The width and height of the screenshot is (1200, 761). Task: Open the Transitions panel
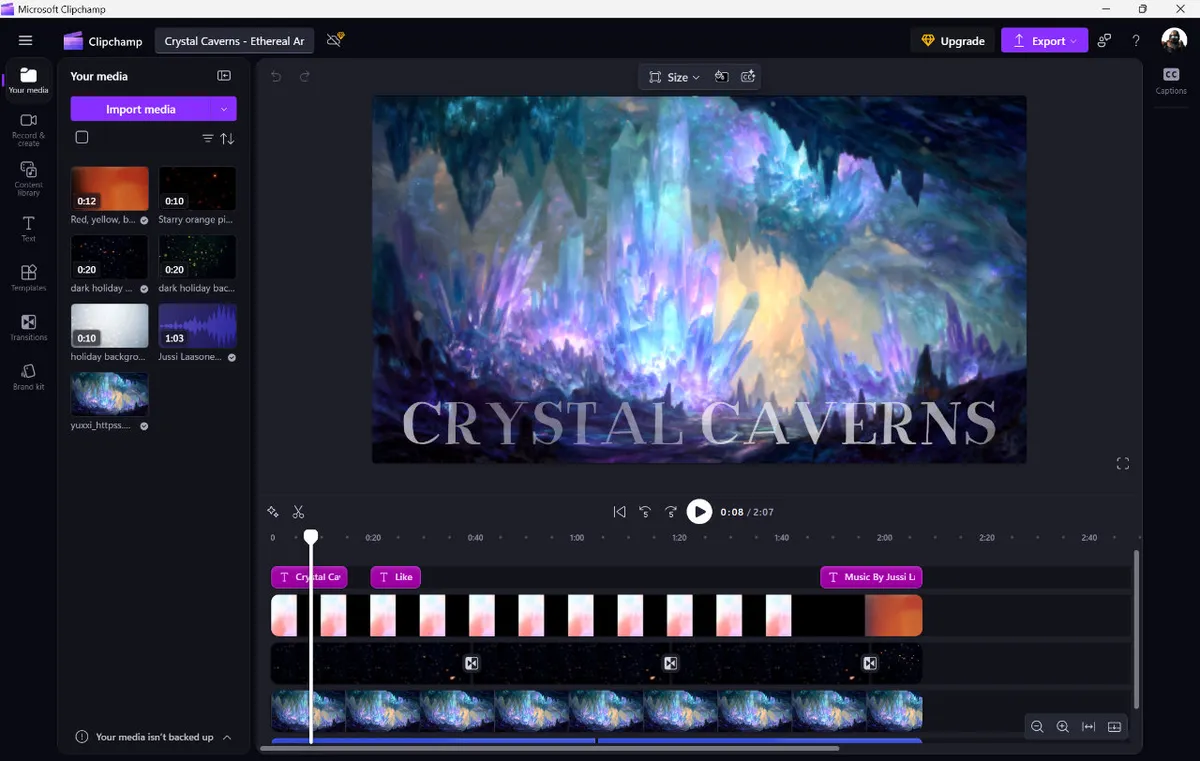[x=28, y=328]
